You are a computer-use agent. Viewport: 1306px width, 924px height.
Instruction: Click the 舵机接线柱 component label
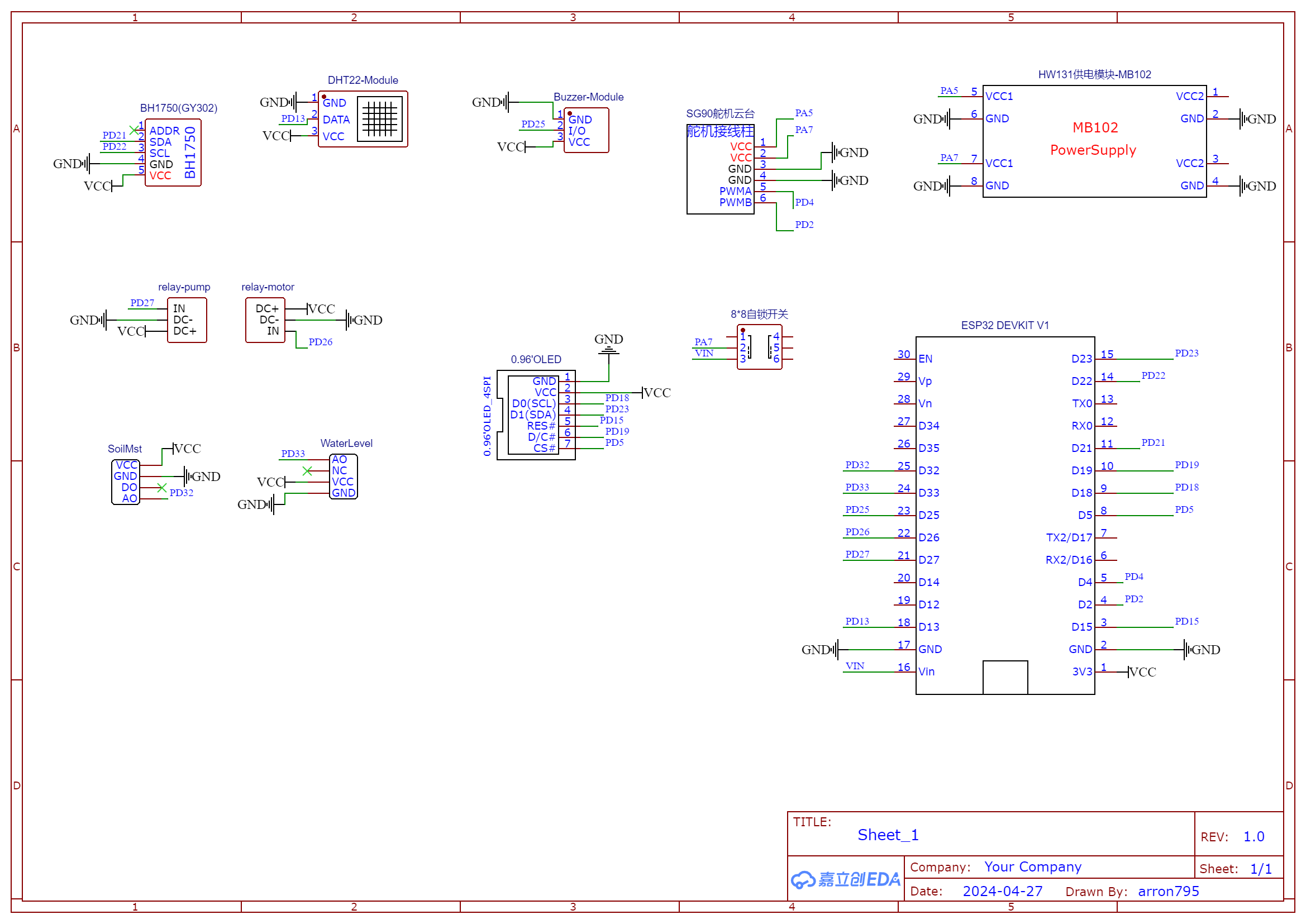[x=720, y=131]
